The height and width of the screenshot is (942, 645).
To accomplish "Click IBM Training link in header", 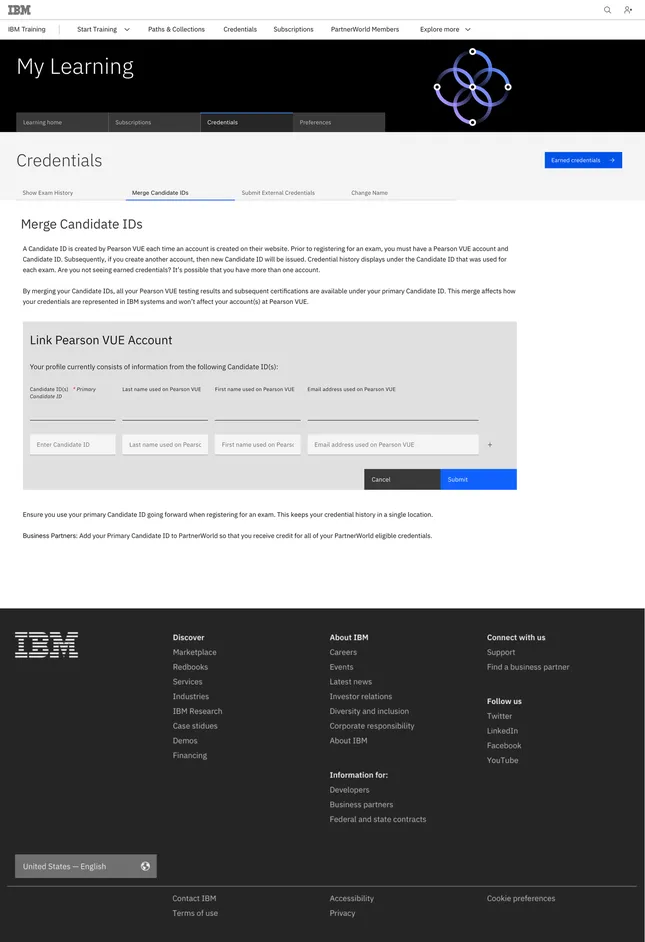I will (26, 29).
